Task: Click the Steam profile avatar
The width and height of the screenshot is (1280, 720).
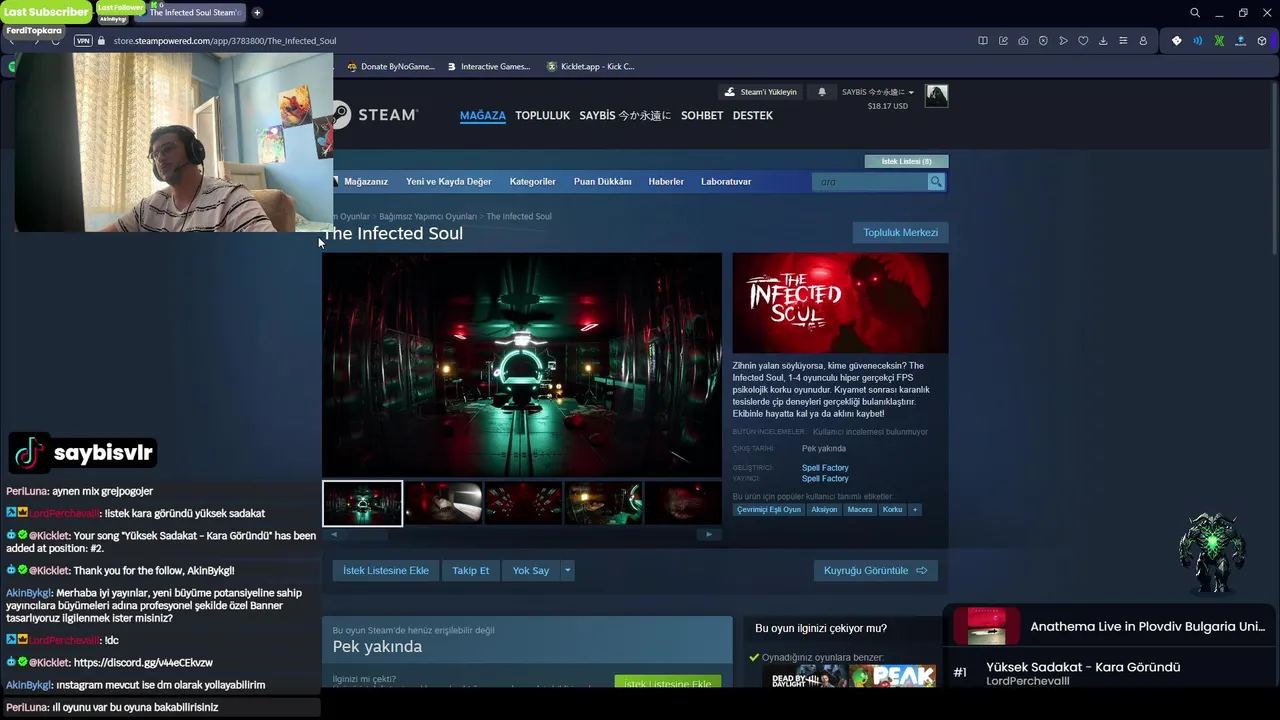Action: [x=936, y=96]
